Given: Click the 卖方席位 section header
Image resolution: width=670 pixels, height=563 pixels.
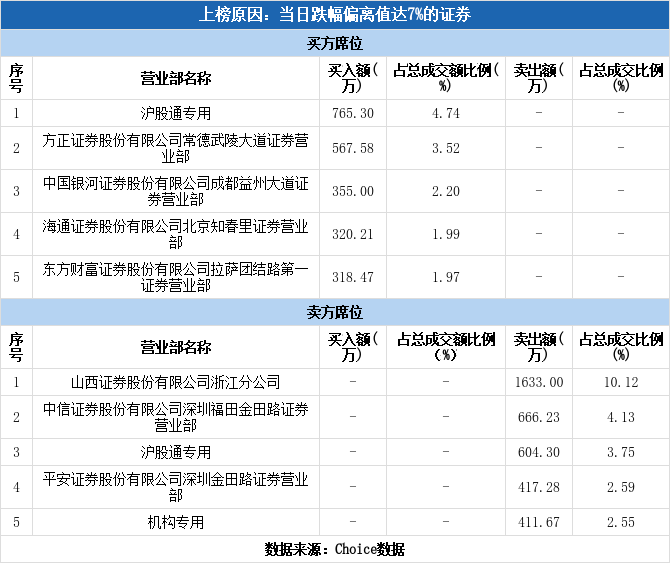Looking at the screenshot, I should click(335, 312).
